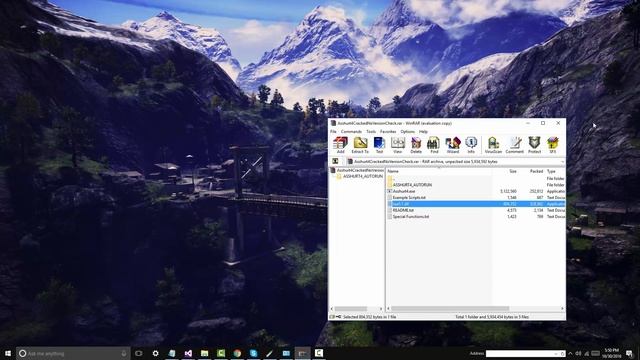Select the README.txt file
Viewport: 640px width, 360px height.
(x=476, y=210)
